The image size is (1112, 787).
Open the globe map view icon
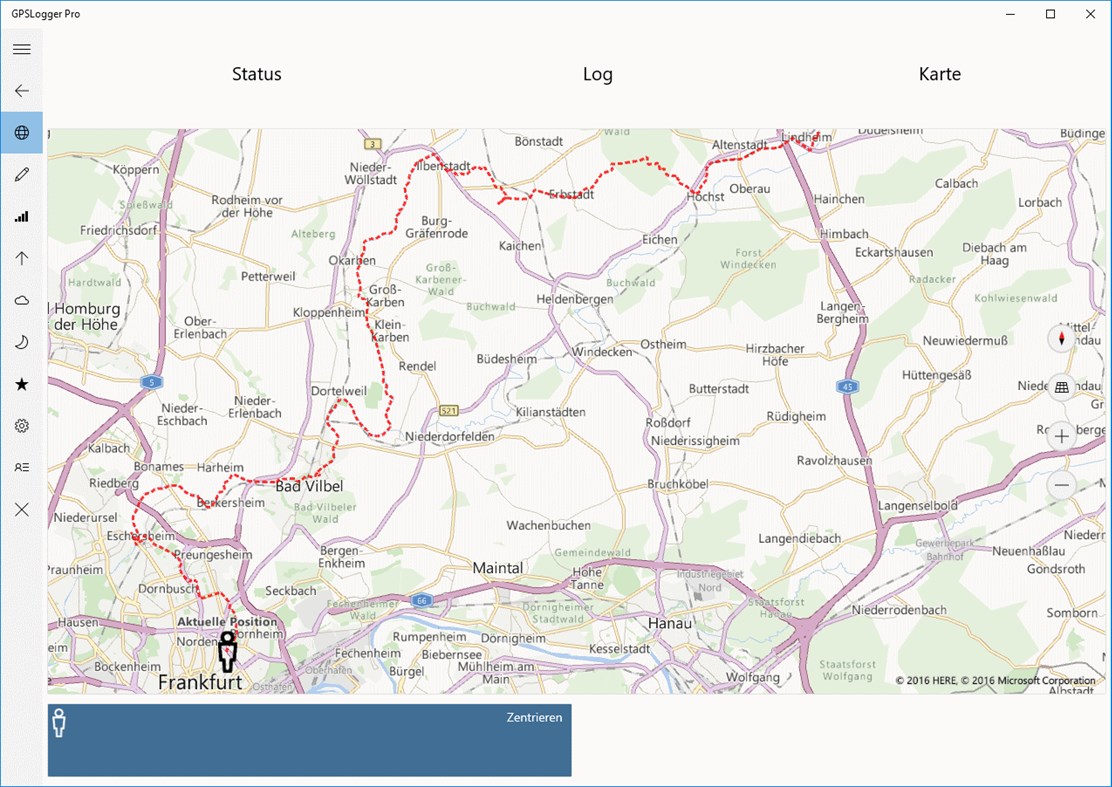[22, 131]
